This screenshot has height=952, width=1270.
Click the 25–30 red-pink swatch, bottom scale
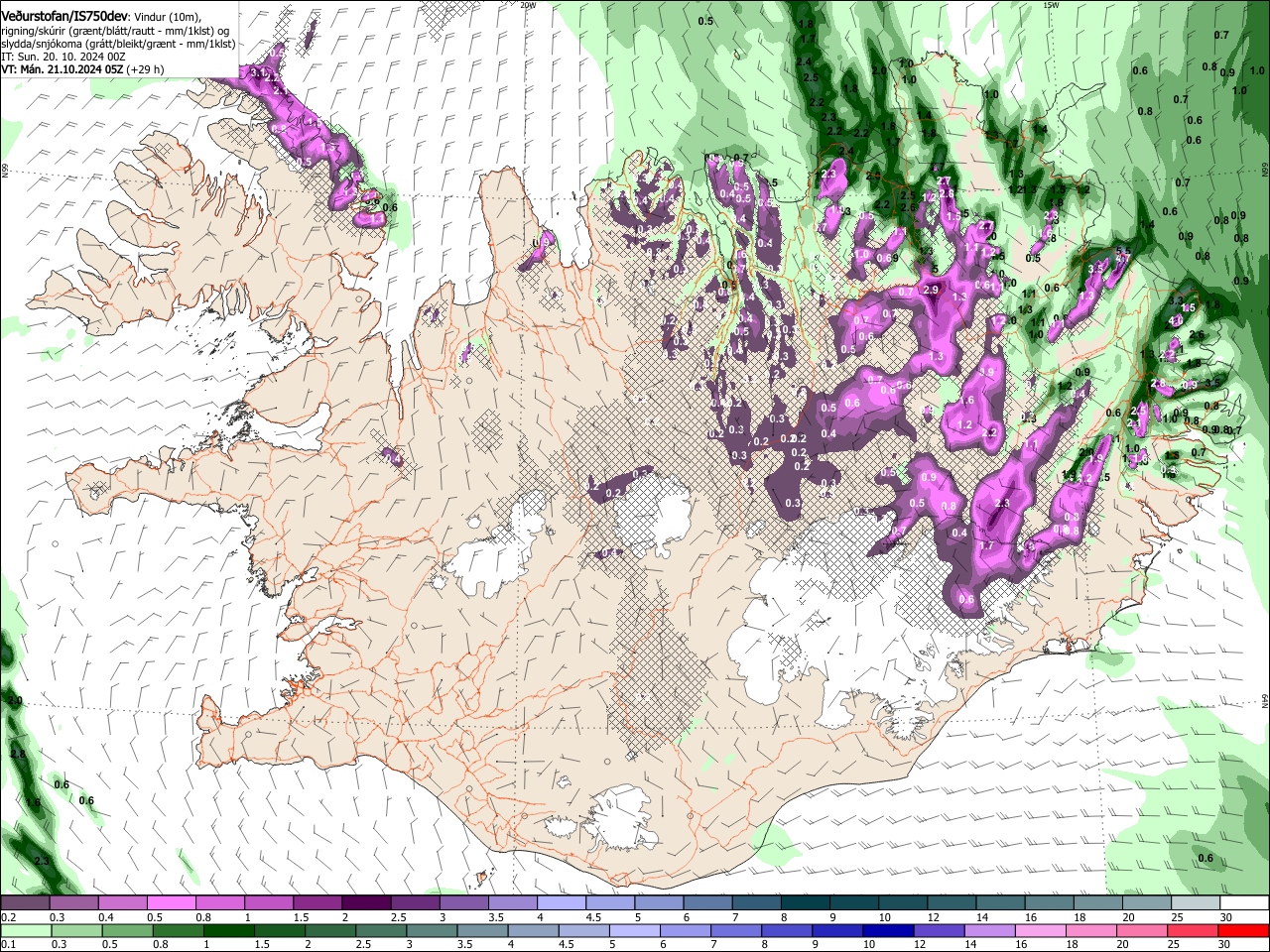[1194, 930]
